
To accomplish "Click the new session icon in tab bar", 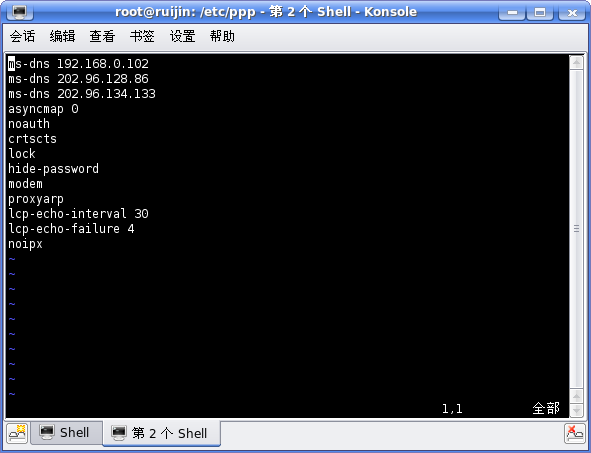I will pos(17,433).
